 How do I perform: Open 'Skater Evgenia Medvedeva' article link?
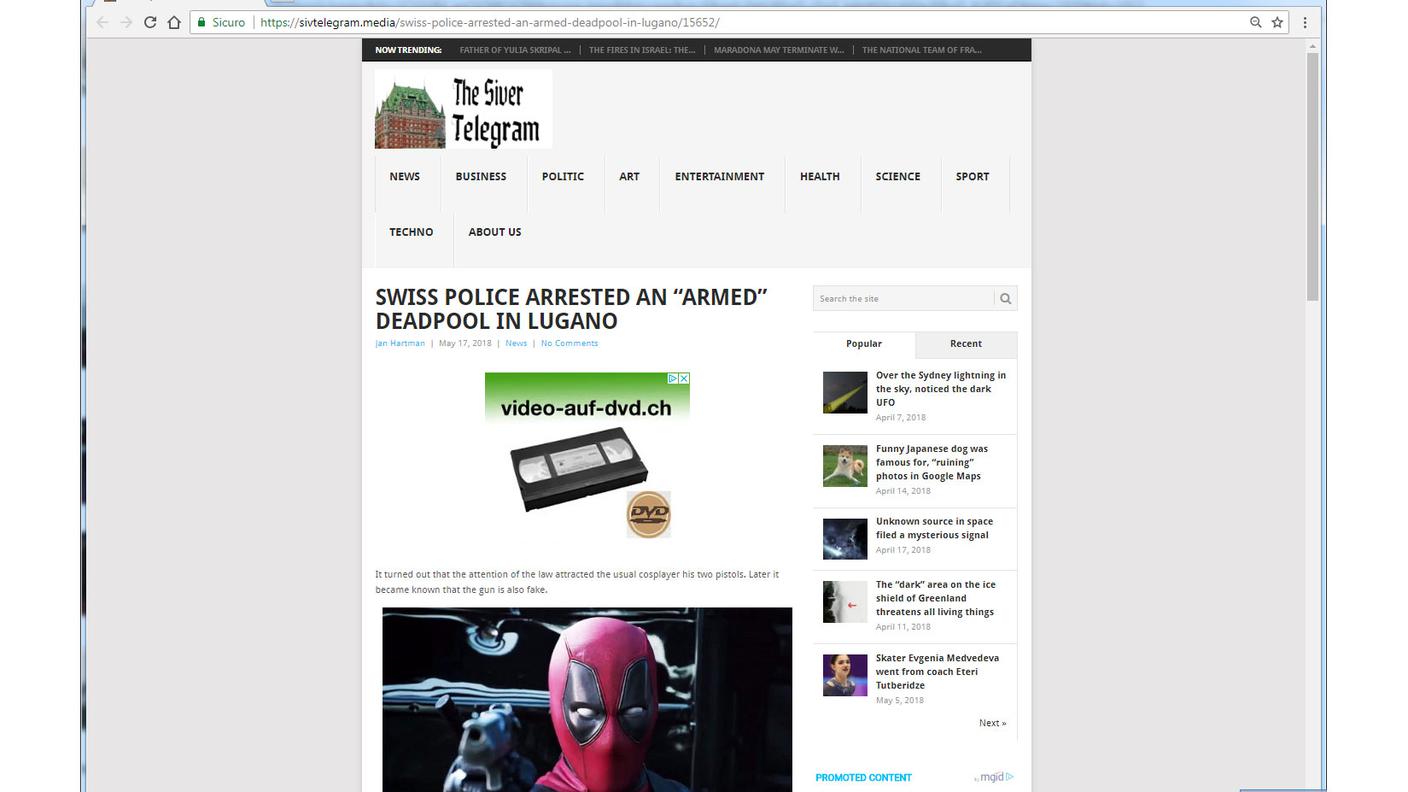(937, 671)
